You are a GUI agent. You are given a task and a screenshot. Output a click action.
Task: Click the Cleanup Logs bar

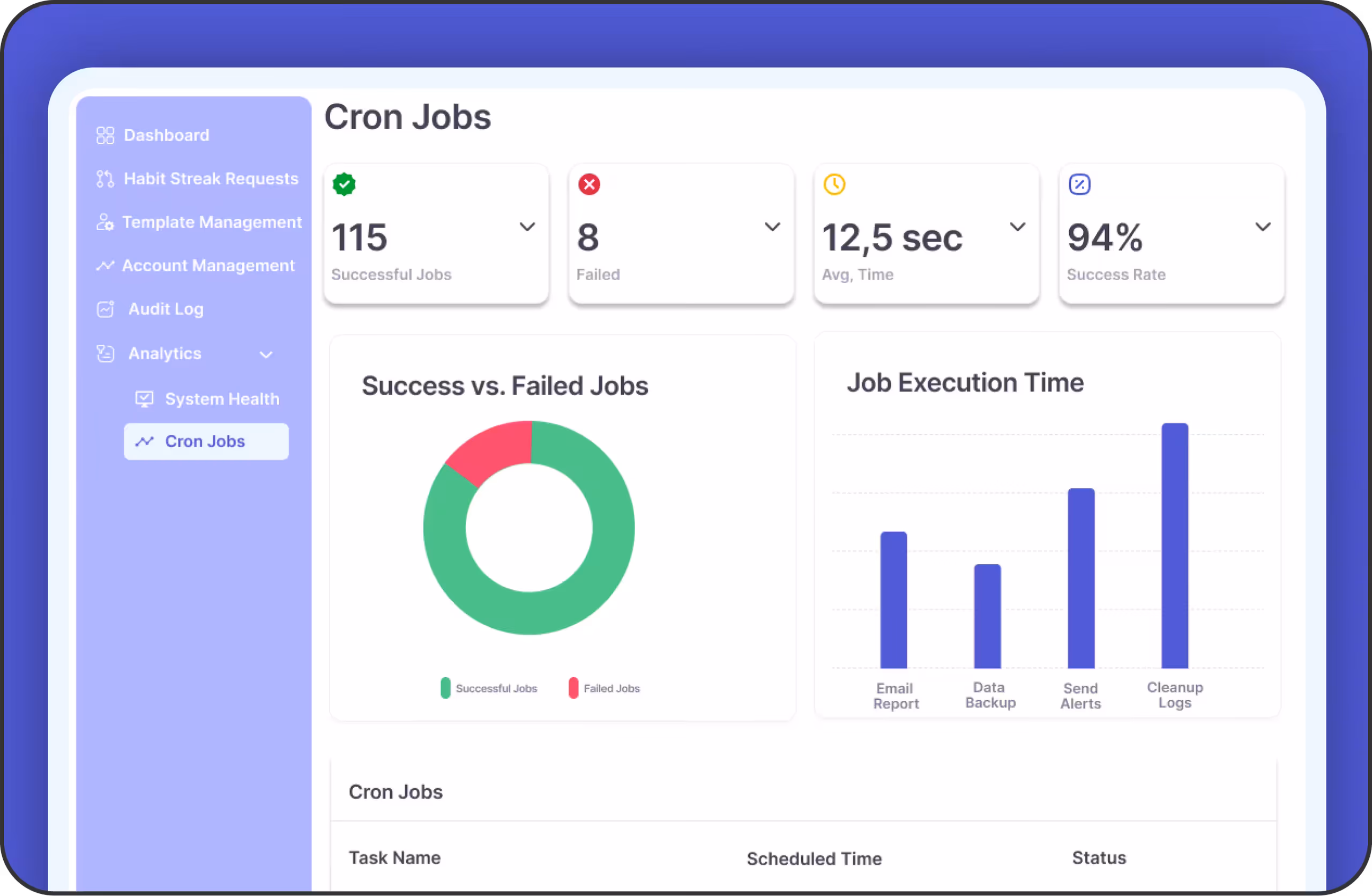tap(1175, 546)
